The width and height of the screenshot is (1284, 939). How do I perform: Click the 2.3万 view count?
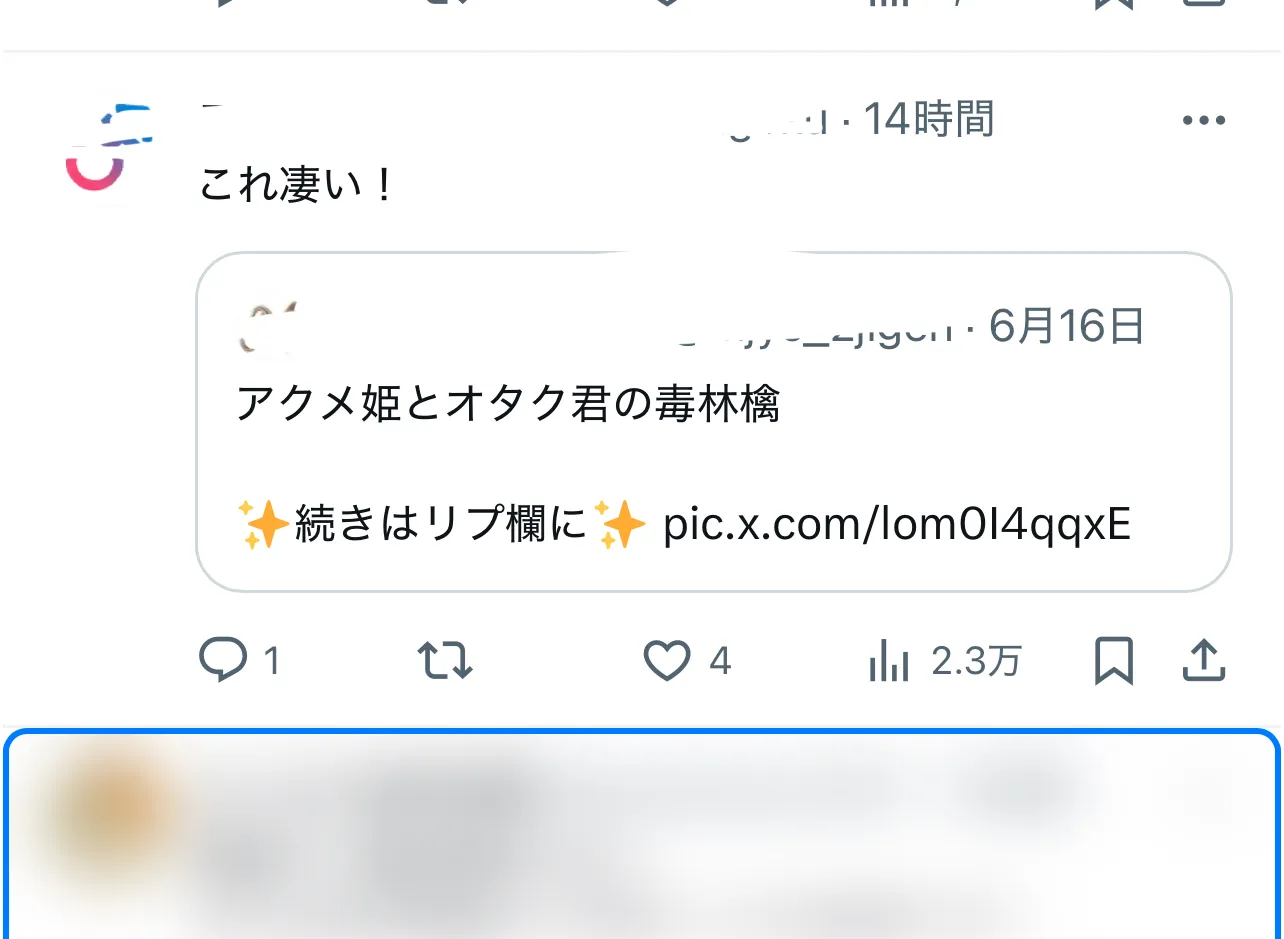[976, 661]
